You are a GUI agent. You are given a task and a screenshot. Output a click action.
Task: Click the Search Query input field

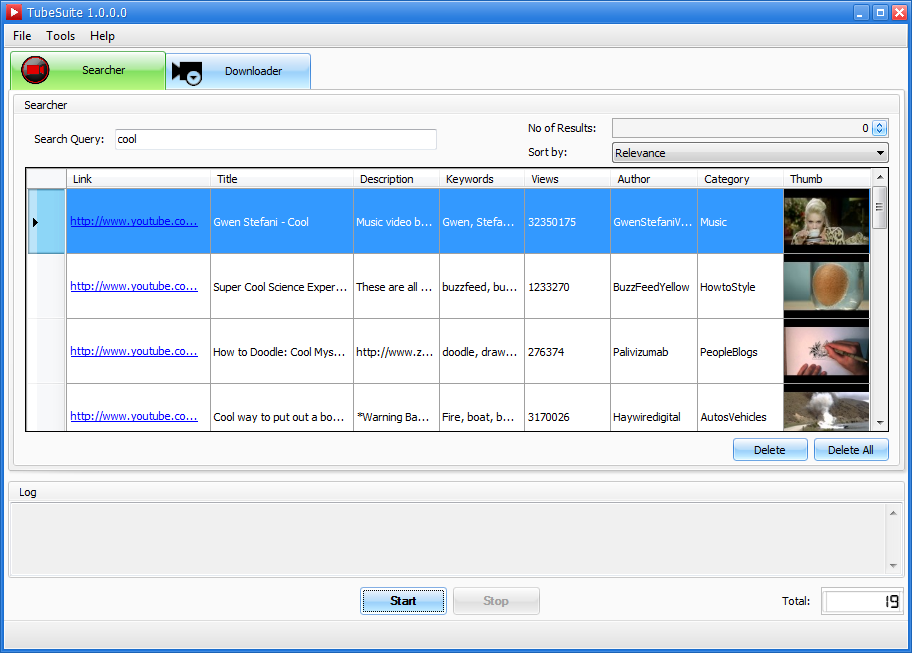(276, 140)
